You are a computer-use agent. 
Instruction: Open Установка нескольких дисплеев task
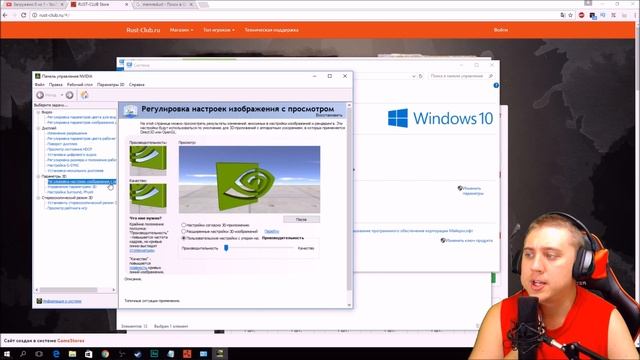(x=76, y=171)
